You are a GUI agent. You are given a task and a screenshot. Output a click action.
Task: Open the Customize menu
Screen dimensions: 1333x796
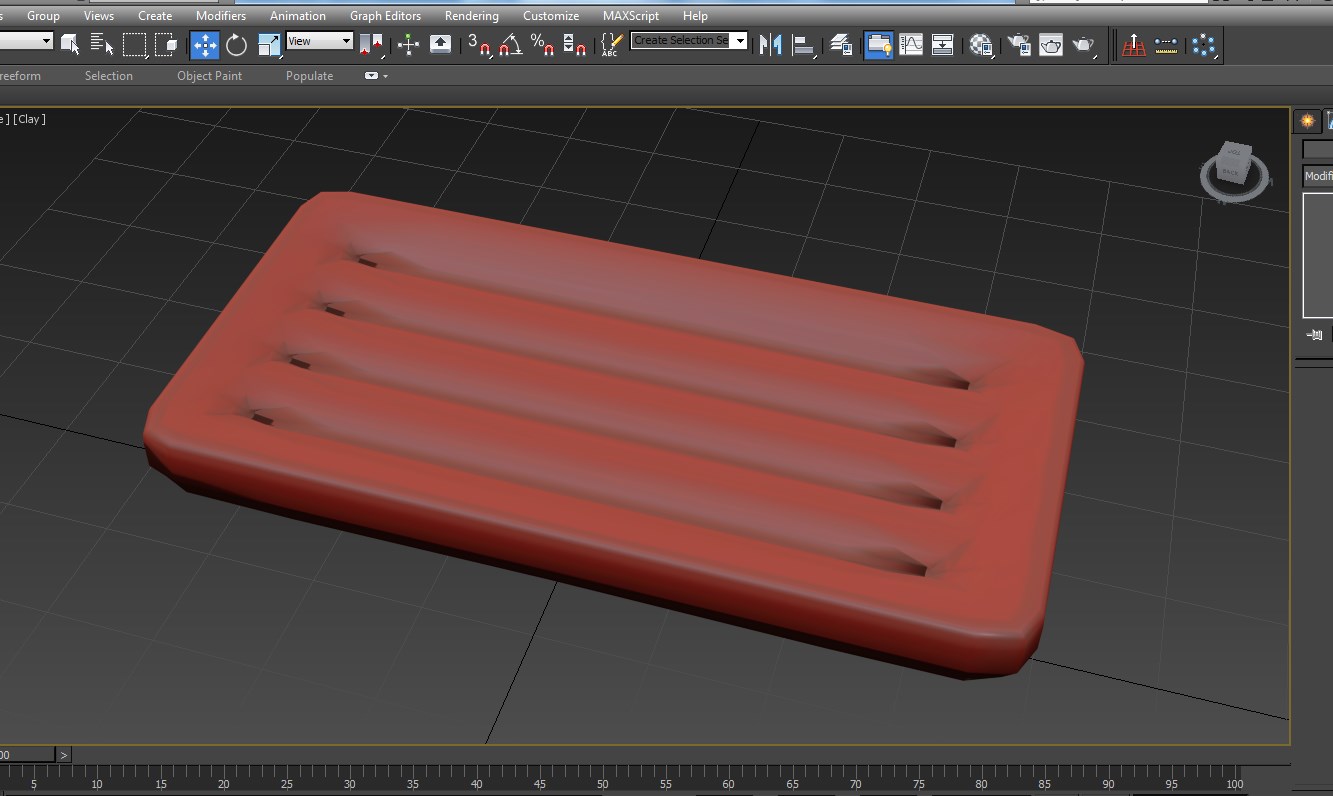click(551, 16)
